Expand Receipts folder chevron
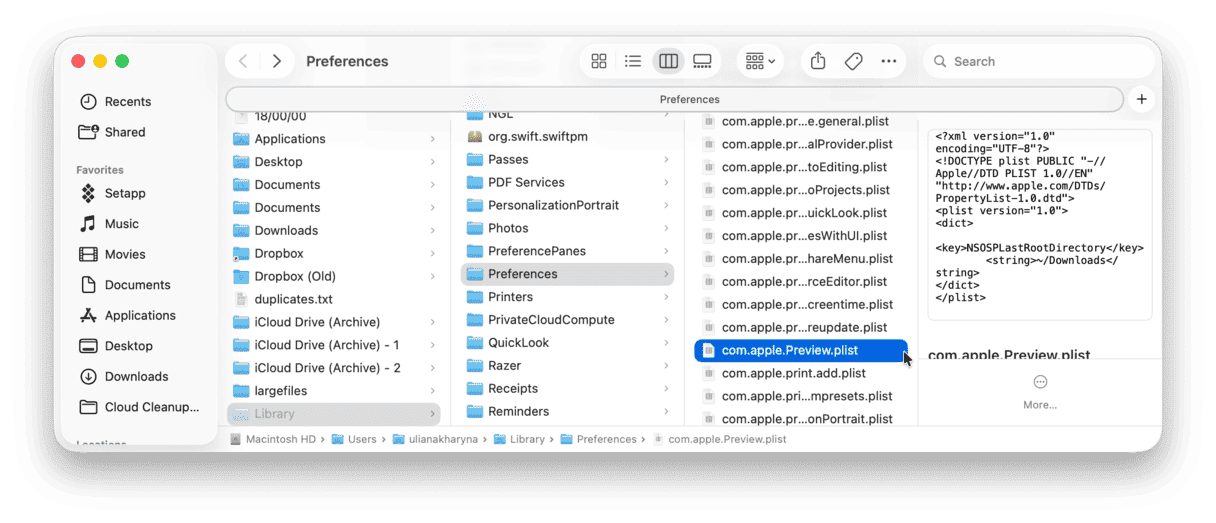The image size is (1216, 523). [x=666, y=389]
